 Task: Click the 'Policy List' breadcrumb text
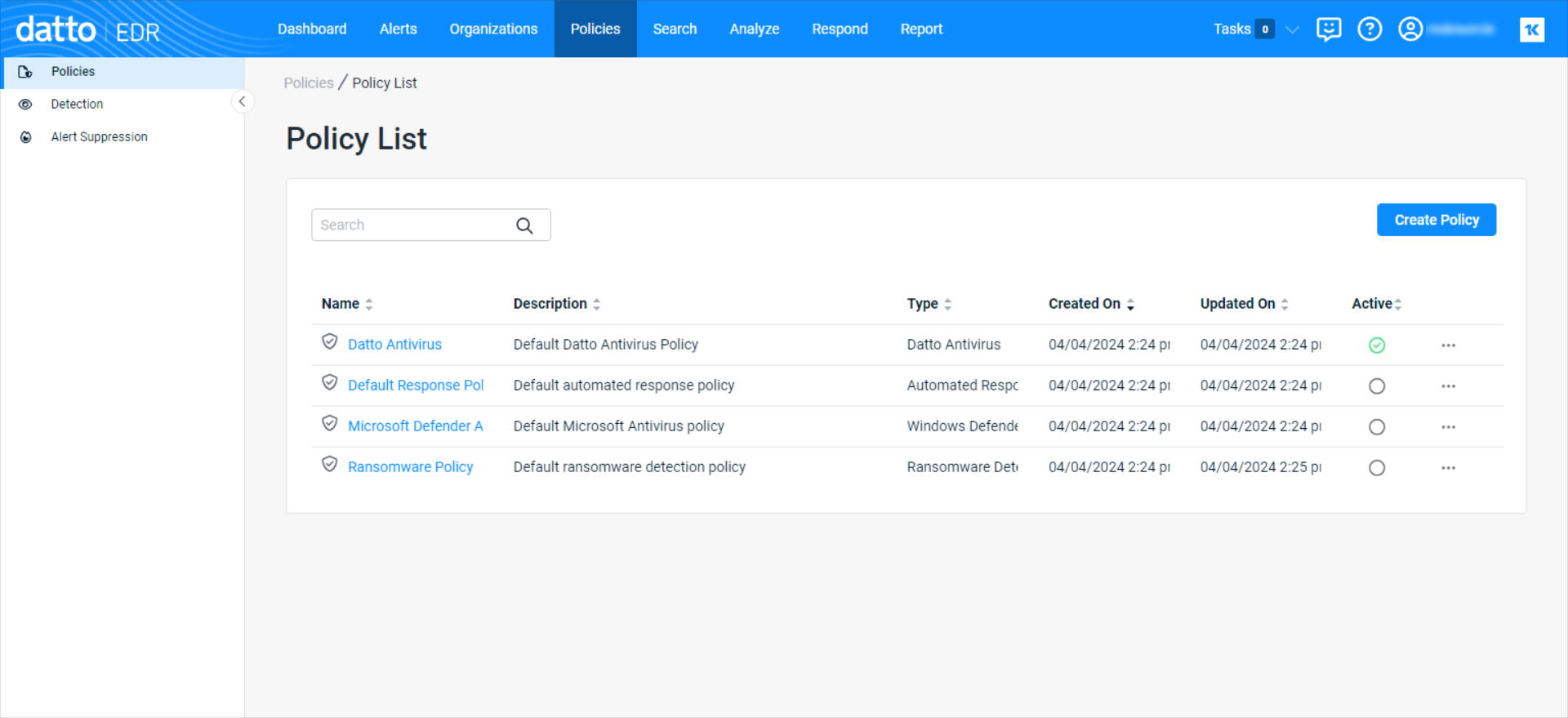pyautogui.click(x=385, y=83)
